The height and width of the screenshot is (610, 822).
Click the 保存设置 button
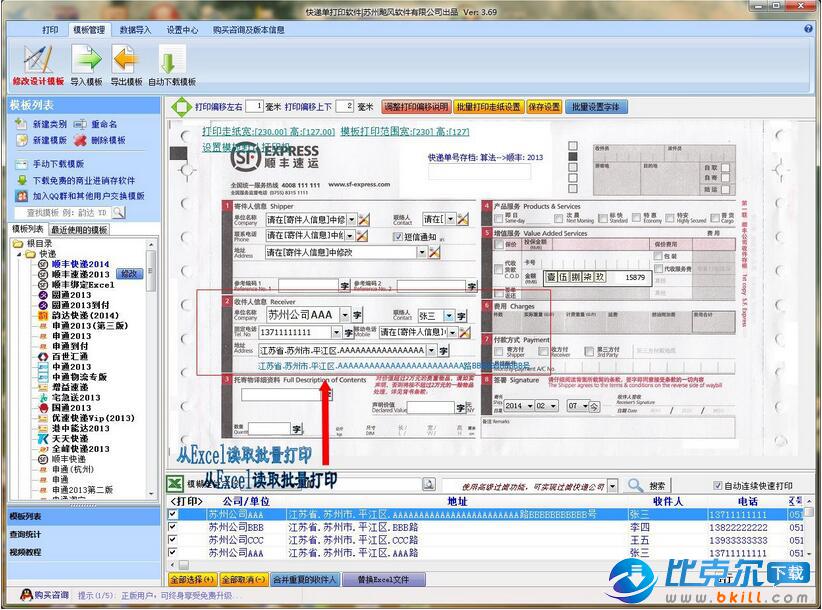[544, 107]
